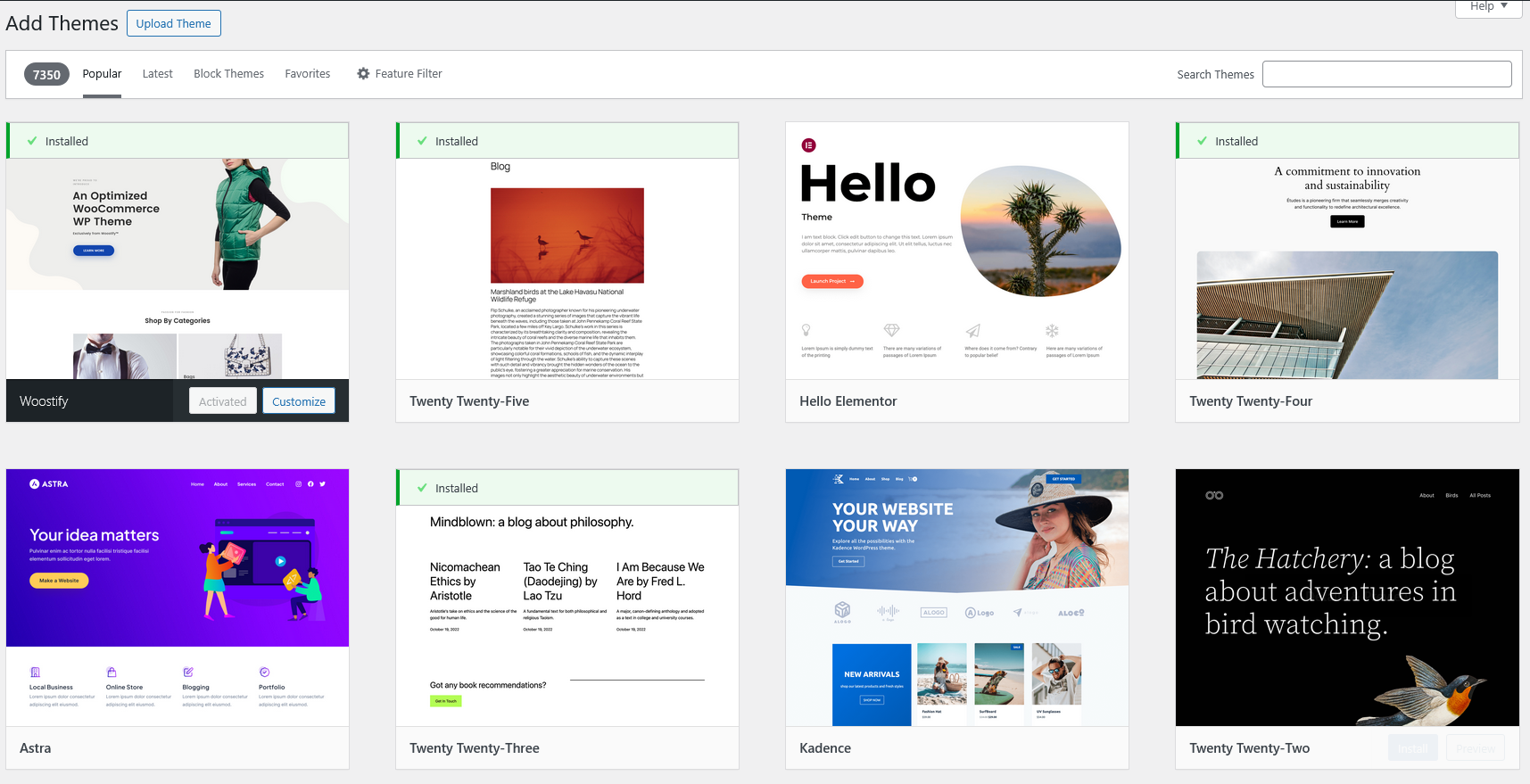The image size is (1530, 784).
Task: Open the Hello Elementor theme thumbnail
Action: tap(957, 251)
